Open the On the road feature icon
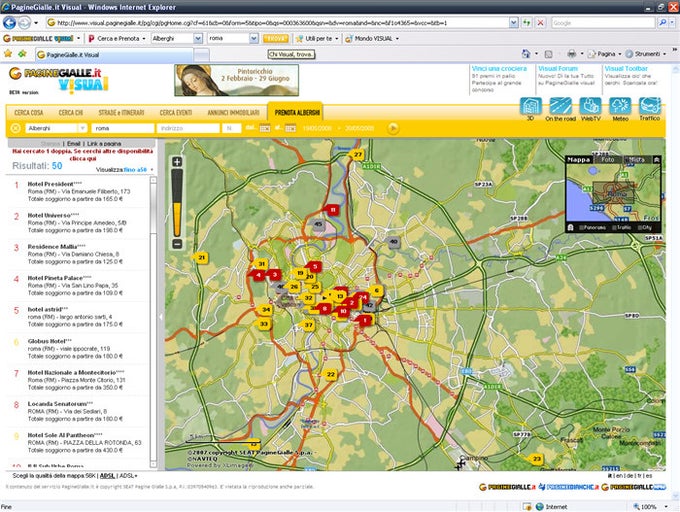 click(560, 106)
